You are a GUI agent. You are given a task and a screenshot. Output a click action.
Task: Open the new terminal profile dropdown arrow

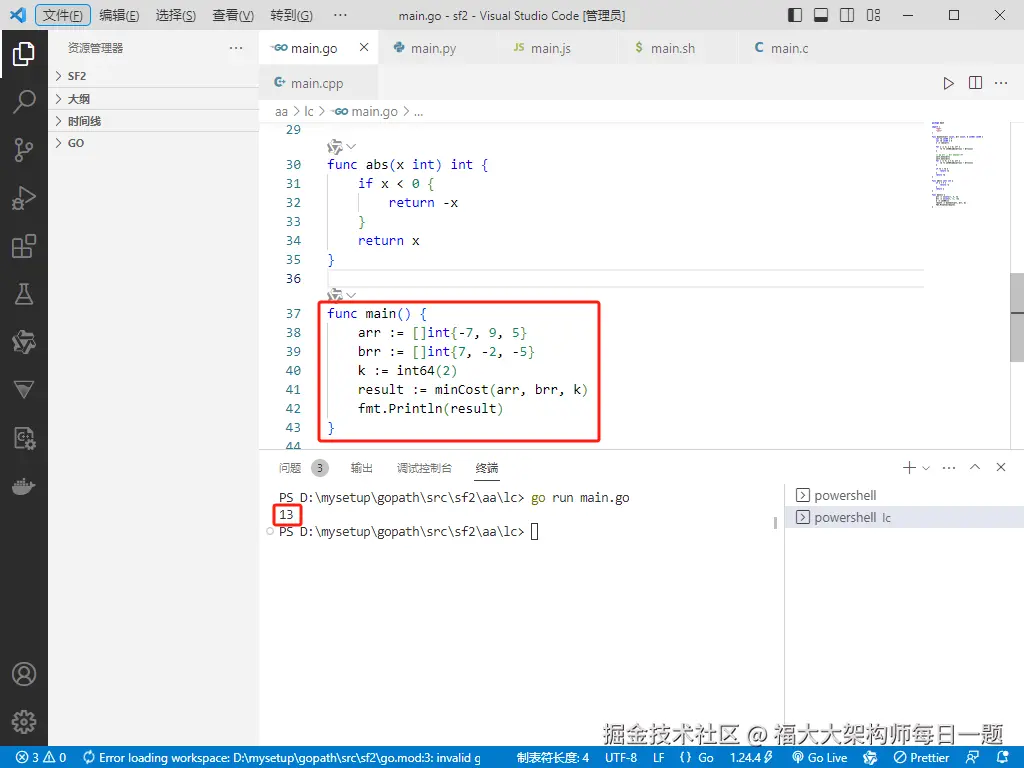925,468
